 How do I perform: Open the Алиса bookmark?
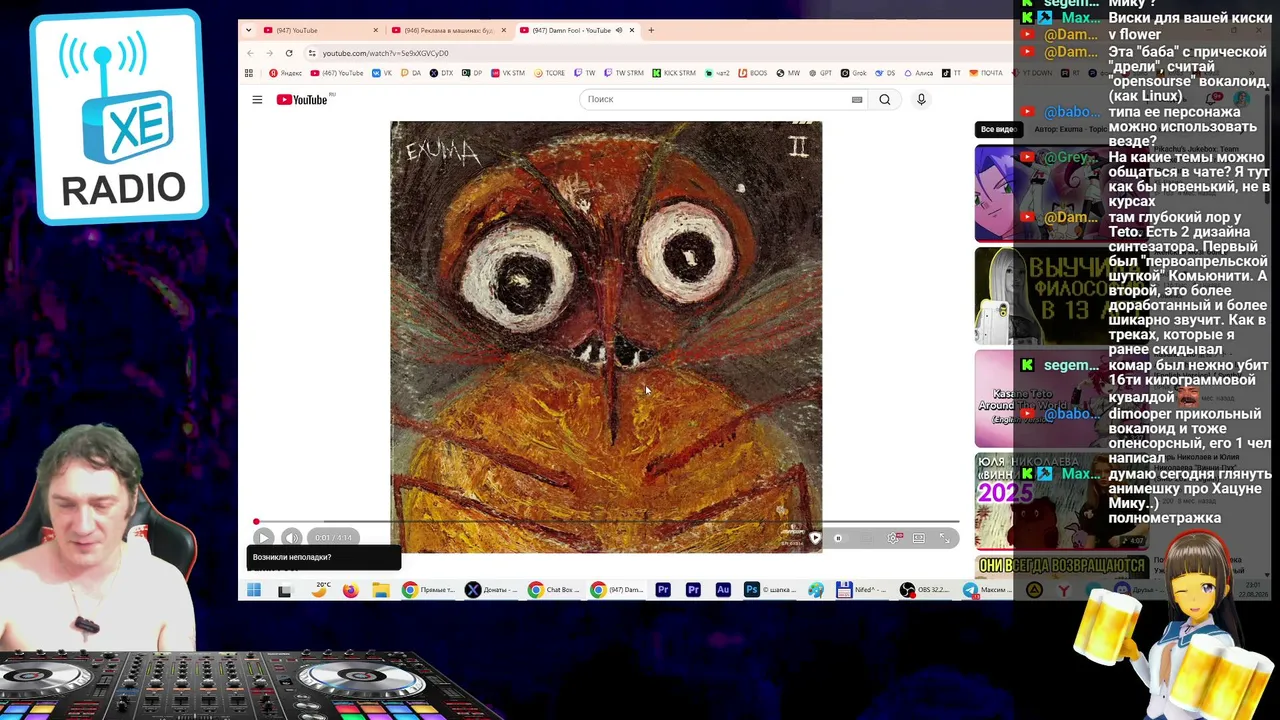tap(918, 73)
